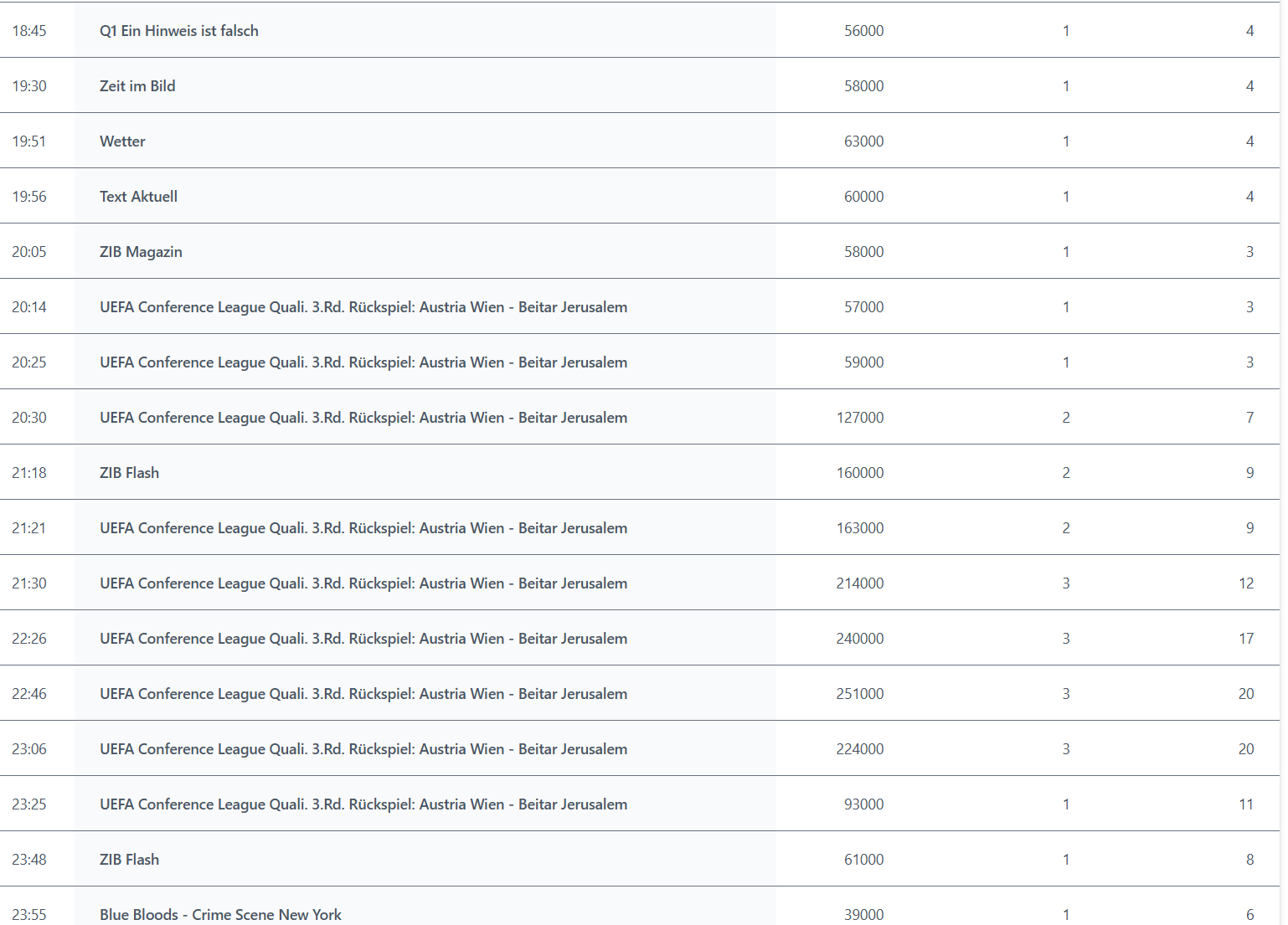The height and width of the screenshot is (925, 1288).
Task: Click the 20:25 time cell
Action: 29,362
